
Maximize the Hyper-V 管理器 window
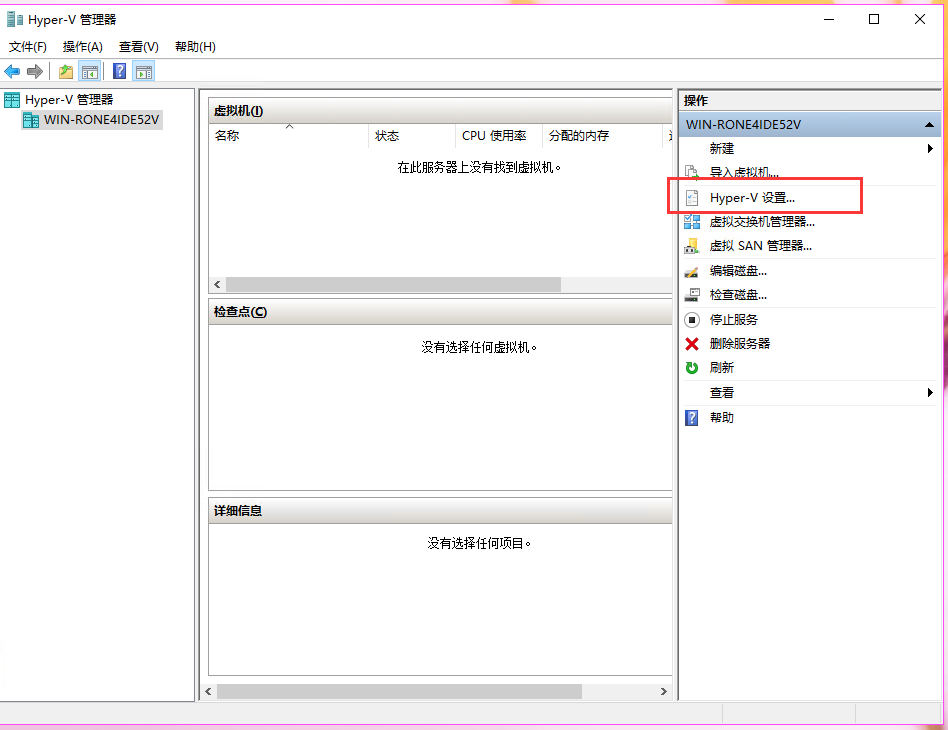click(x=874, y=19)
